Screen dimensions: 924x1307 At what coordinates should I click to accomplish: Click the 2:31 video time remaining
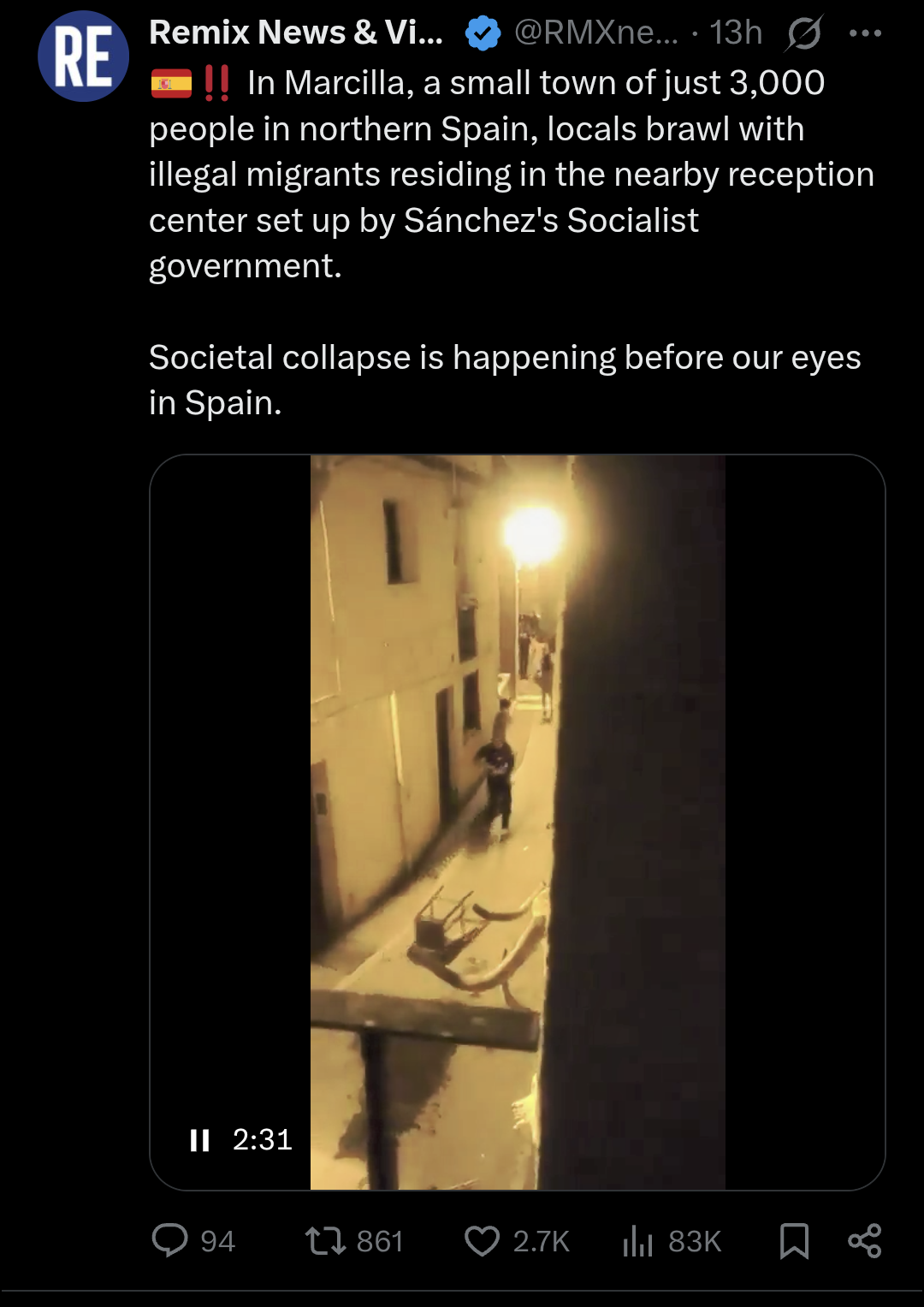click(x=263, y=1139)
